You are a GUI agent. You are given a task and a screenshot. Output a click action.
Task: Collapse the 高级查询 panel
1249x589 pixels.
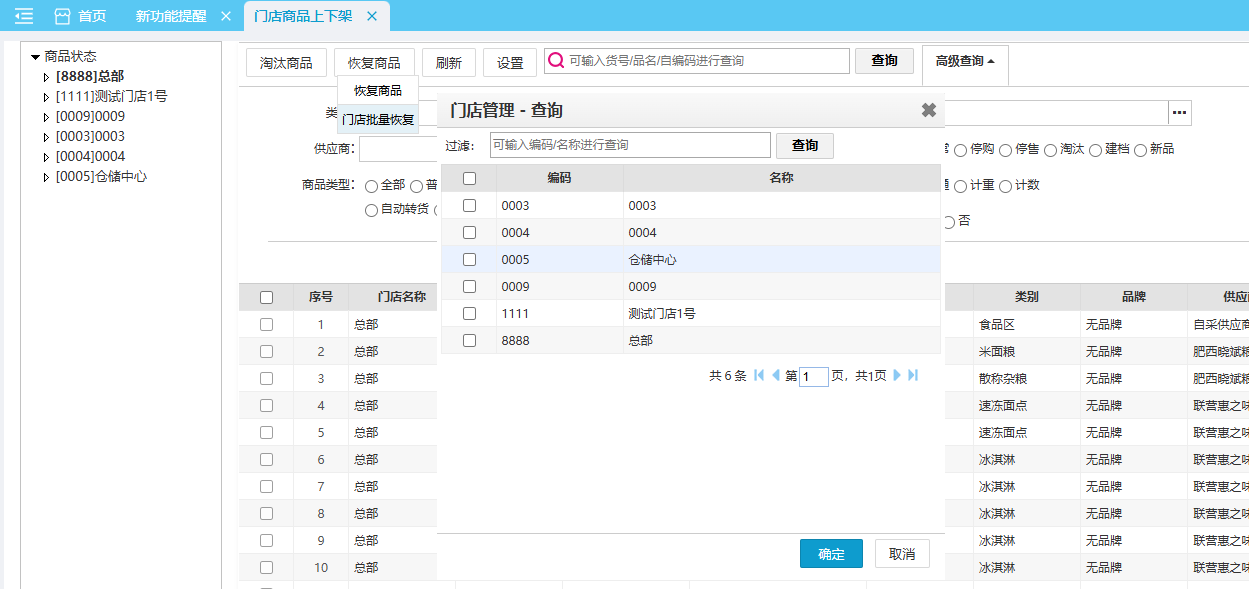pos(964,61)
